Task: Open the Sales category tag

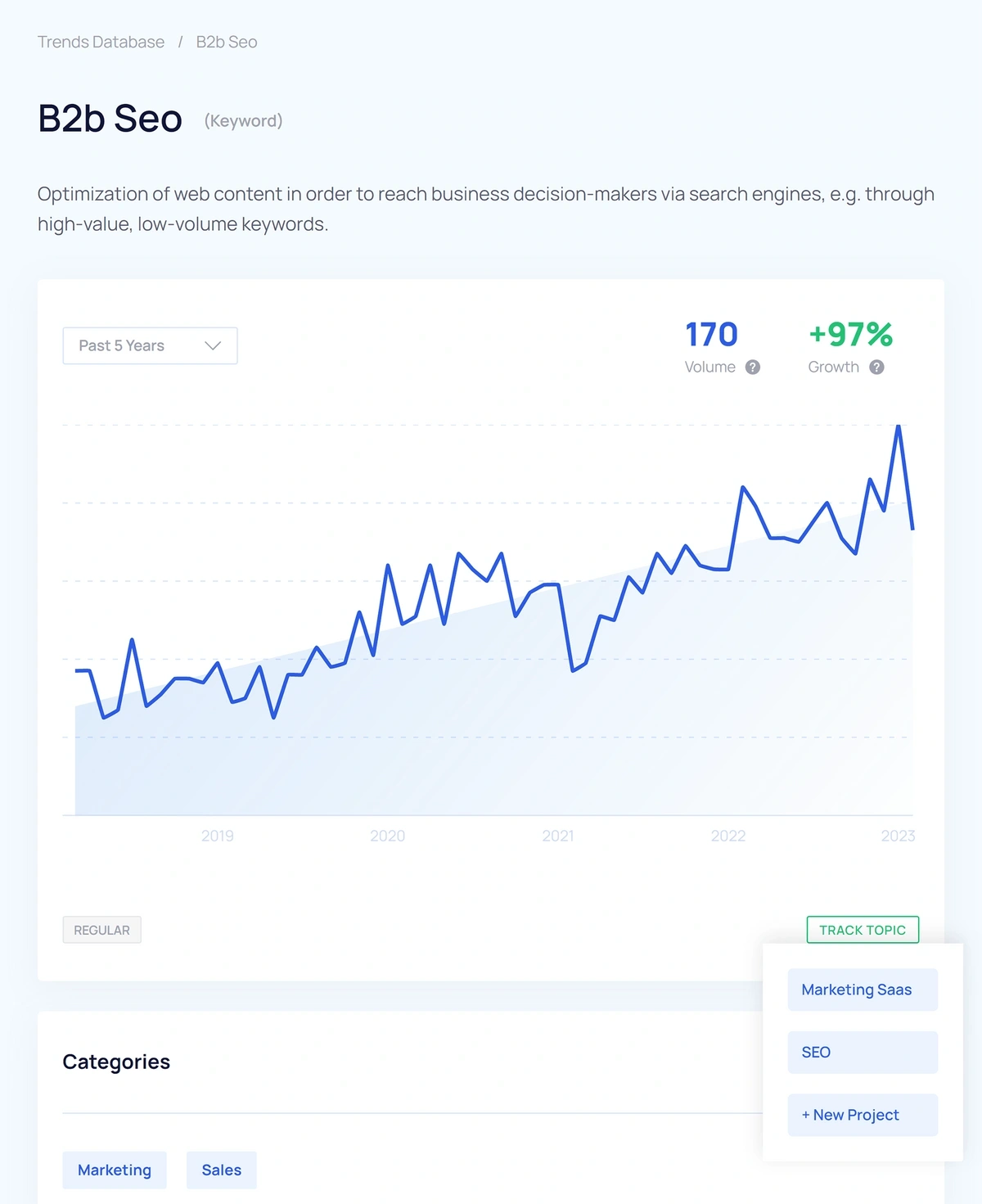Action: tap(221, 1170)
